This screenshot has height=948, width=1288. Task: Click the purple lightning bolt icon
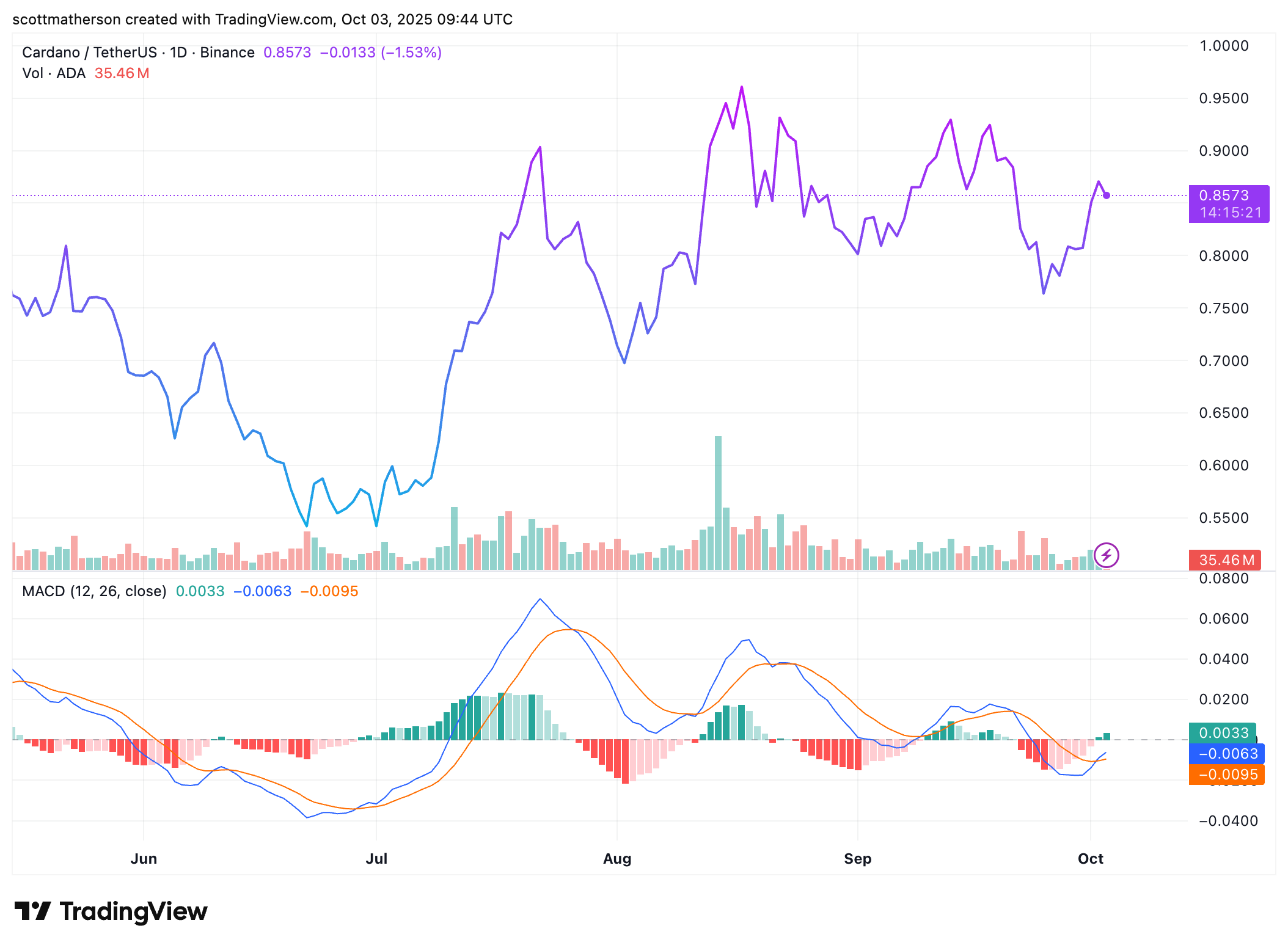(x=1106, y=555)
